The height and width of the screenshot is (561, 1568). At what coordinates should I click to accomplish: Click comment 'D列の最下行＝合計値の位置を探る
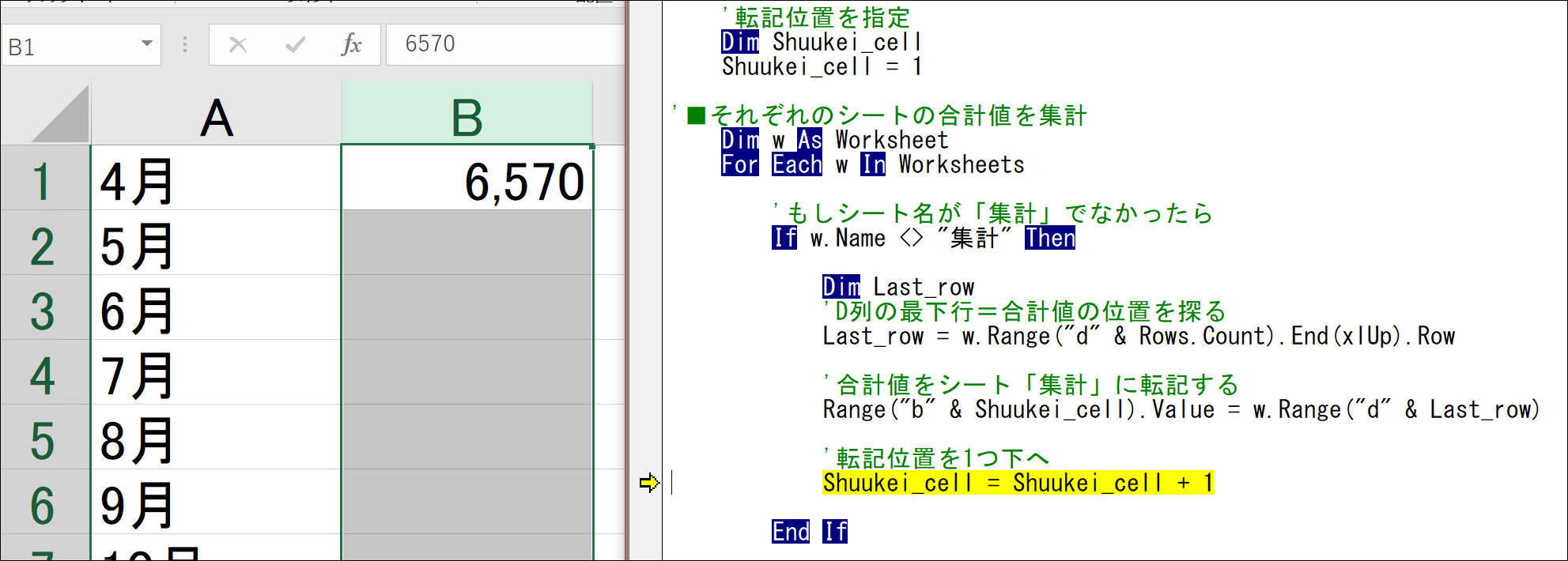tap(1025, 311)
